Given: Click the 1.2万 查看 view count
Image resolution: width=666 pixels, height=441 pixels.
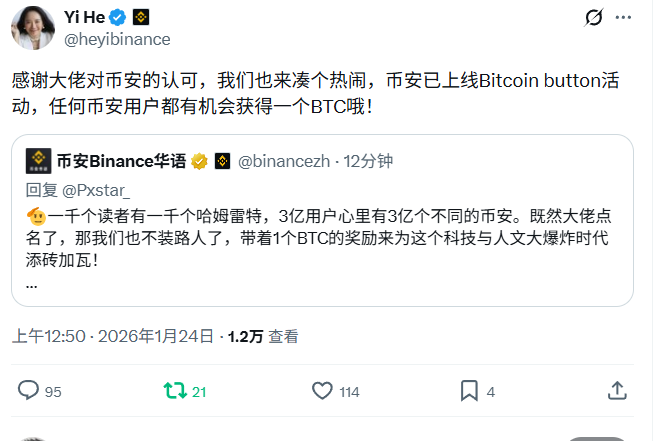Looking at the screenshot, I should (x=262, y=336).
